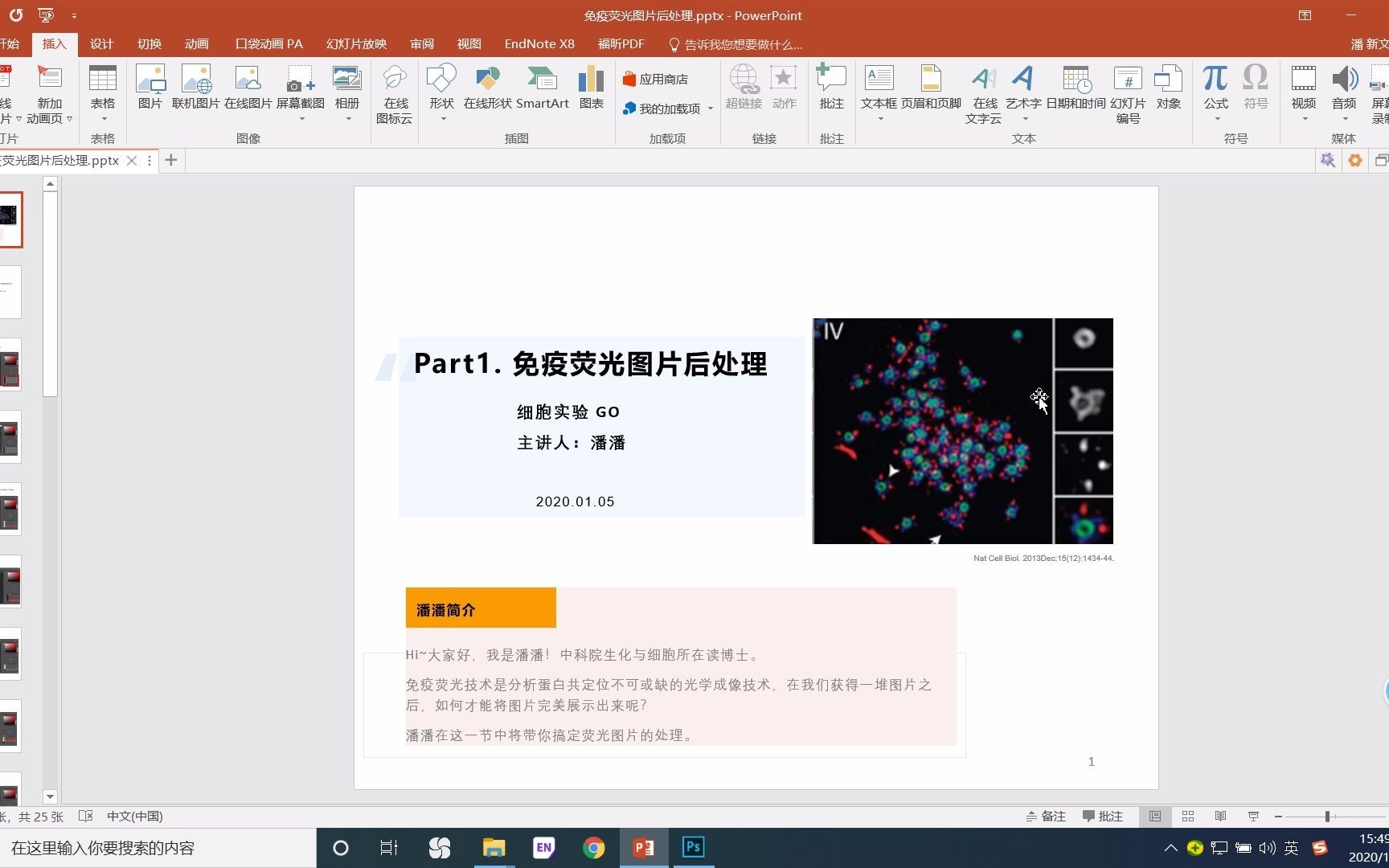Select the 在线图片 icon

pyautogui.click(x=248, y=87)
